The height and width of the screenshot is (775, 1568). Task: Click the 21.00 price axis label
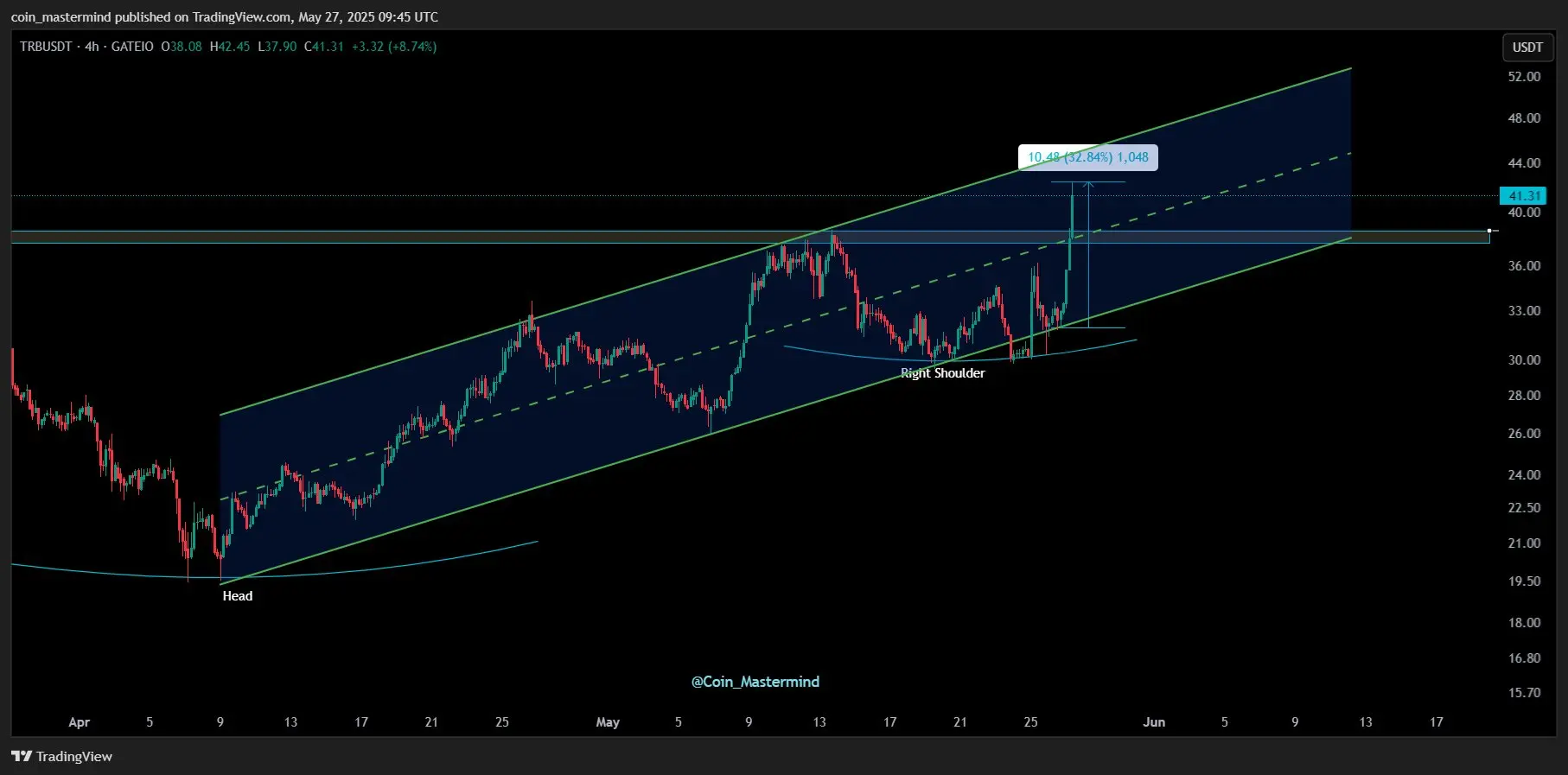[1524, 543]
